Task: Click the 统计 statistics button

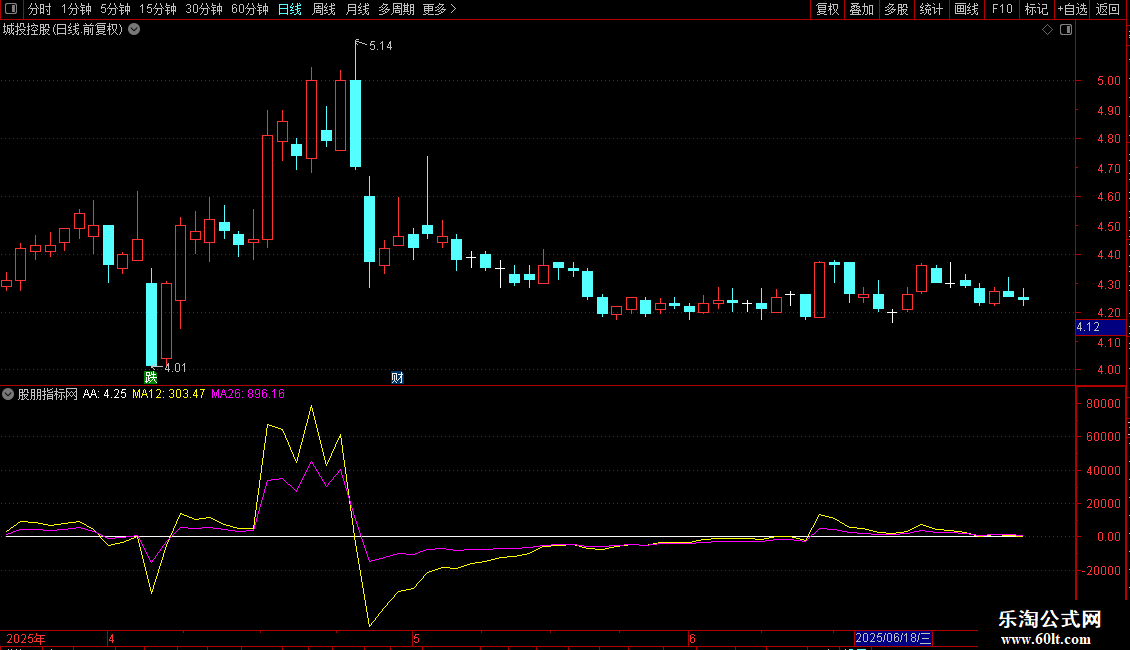Action: point(931,9)
